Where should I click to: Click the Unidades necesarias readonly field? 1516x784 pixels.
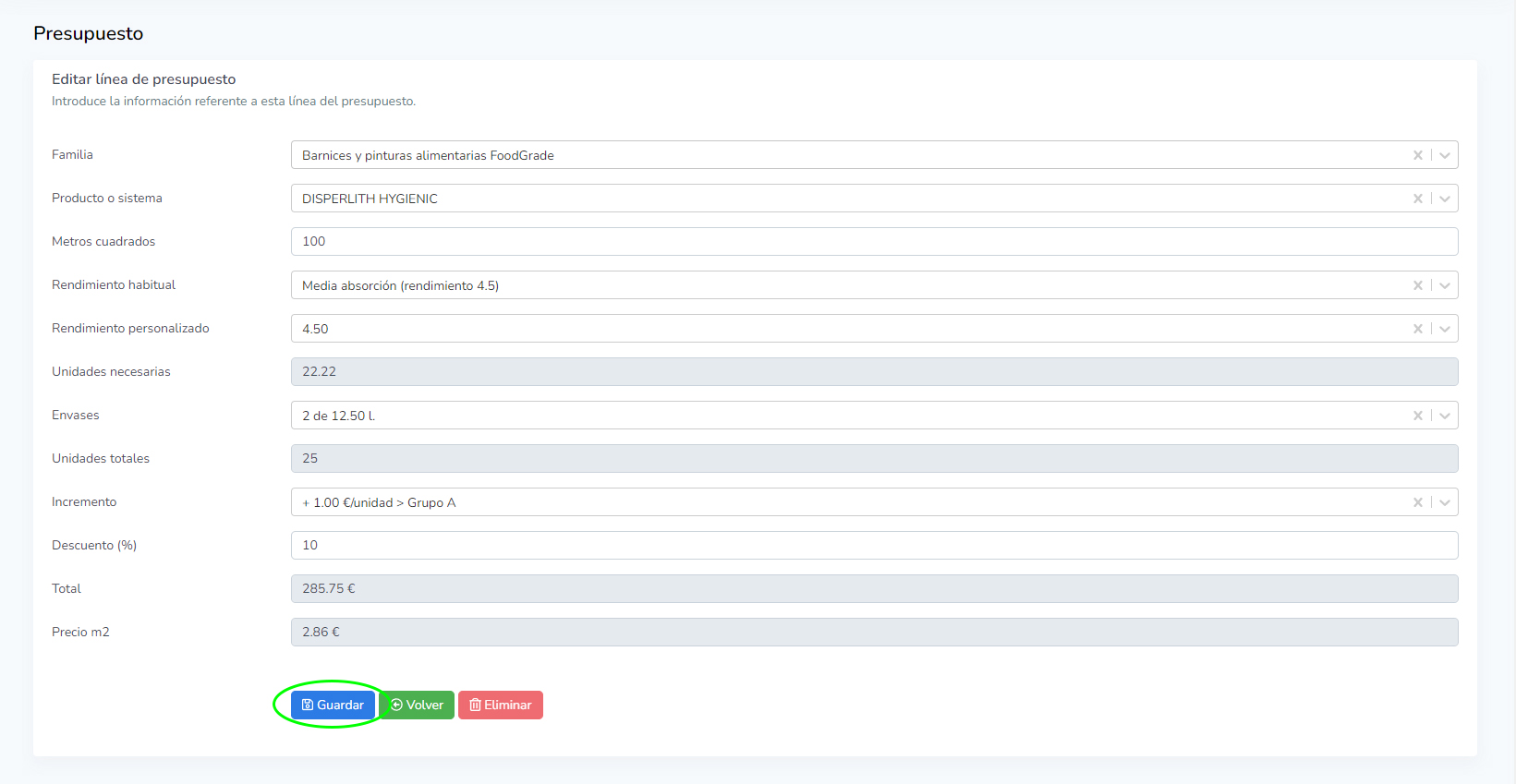tap(873, 371)
